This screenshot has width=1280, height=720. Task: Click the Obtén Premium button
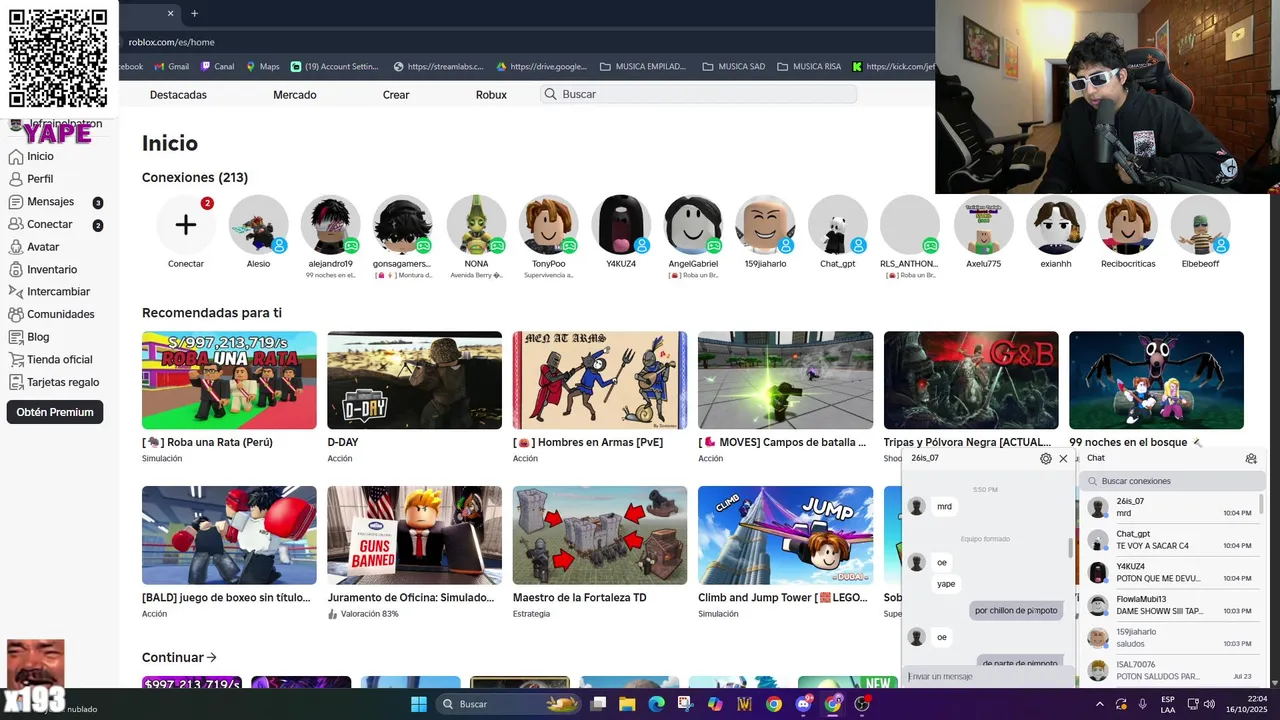[x=55, y=412]
